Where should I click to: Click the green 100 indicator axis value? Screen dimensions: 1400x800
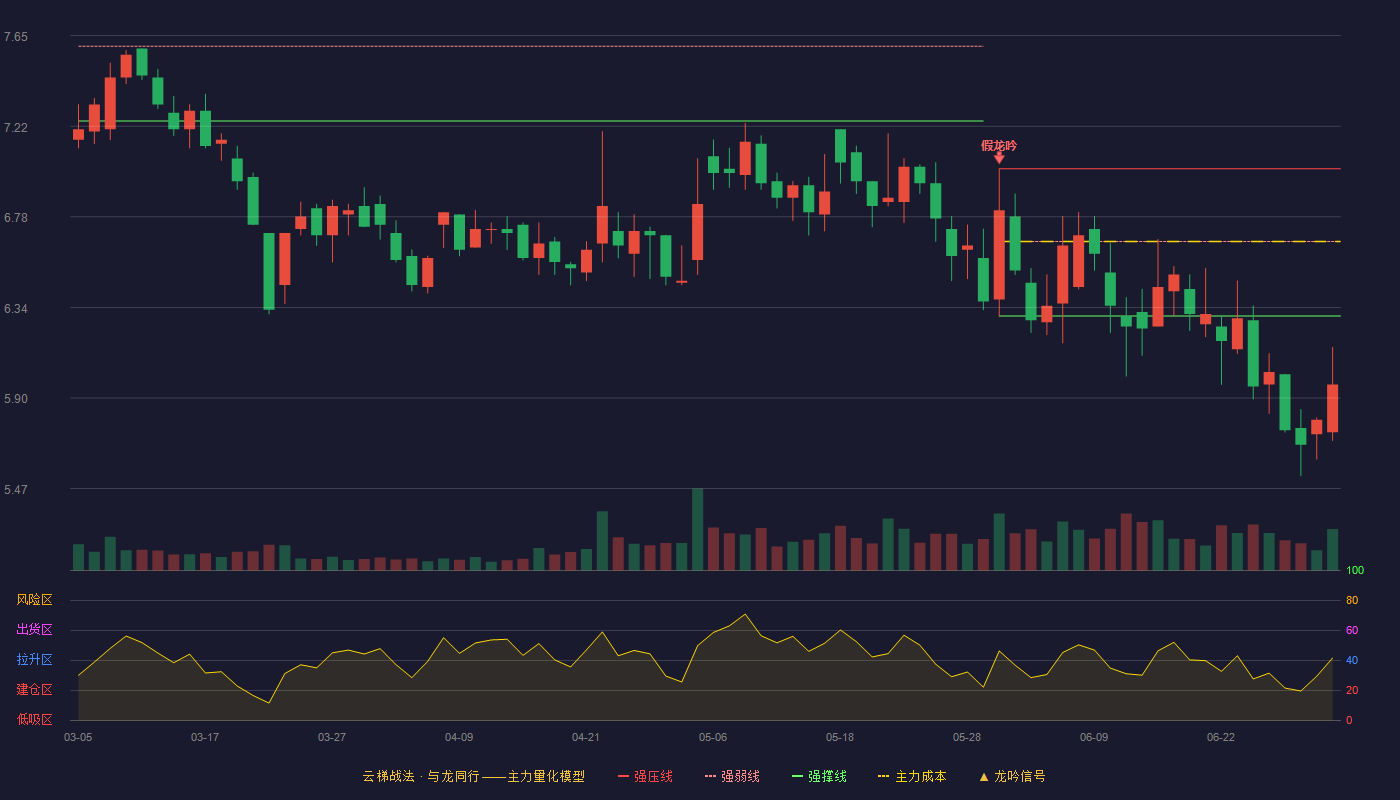click(1355, 571)
